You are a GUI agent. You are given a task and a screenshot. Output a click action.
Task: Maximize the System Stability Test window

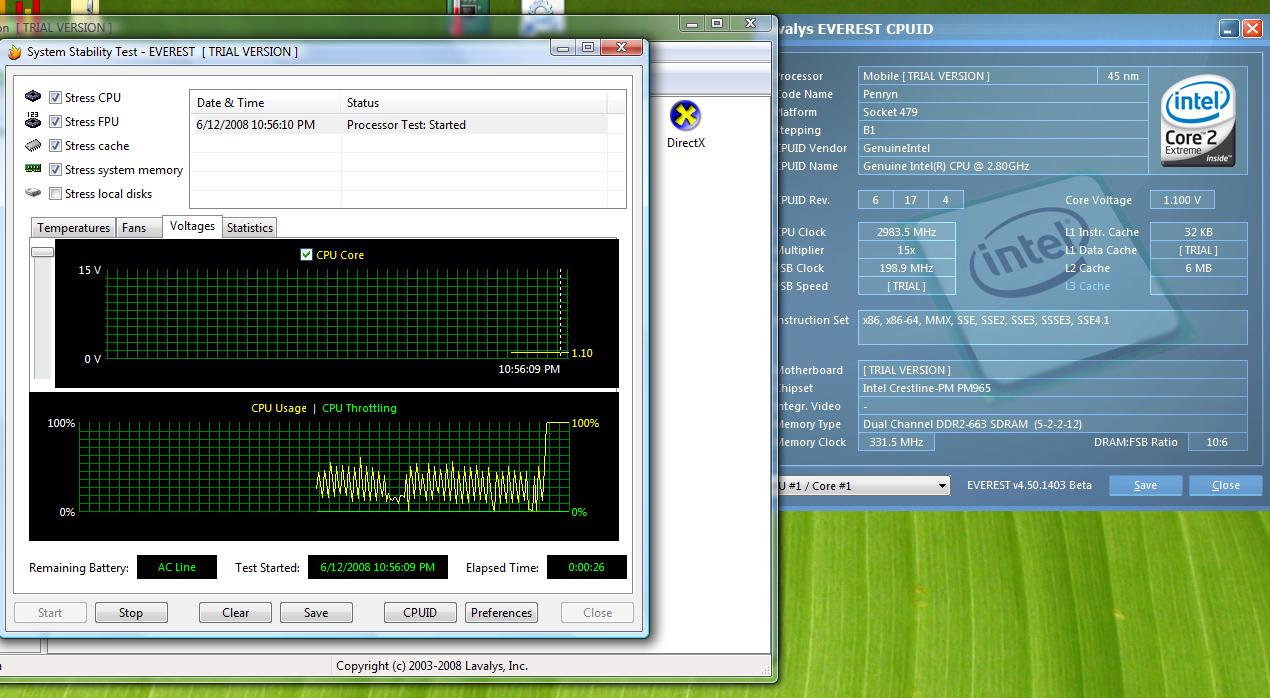[588, 47]
